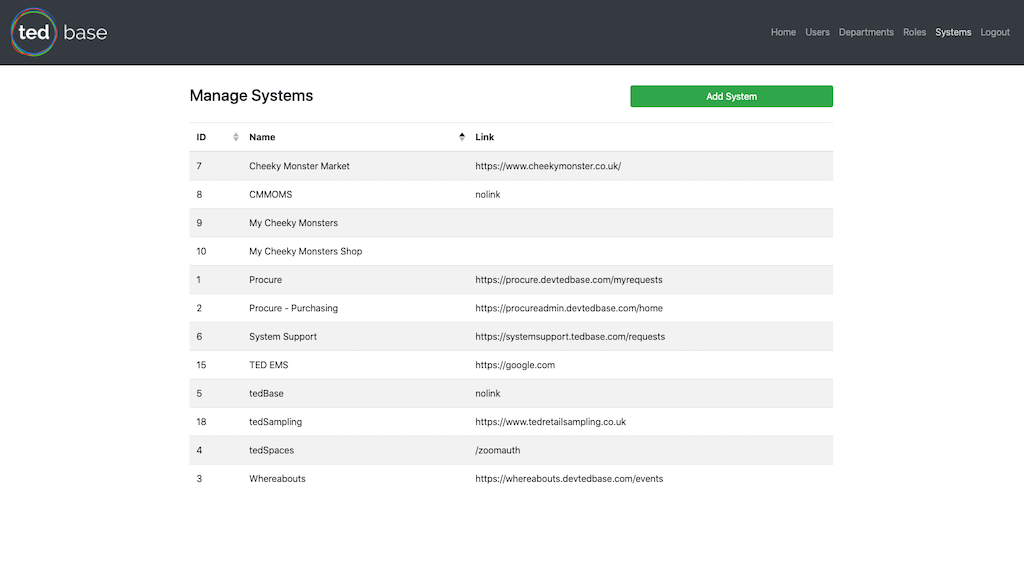Open Departments in the navigation bar
Viewport: 1024px width, 580px height.
point(866,32)
